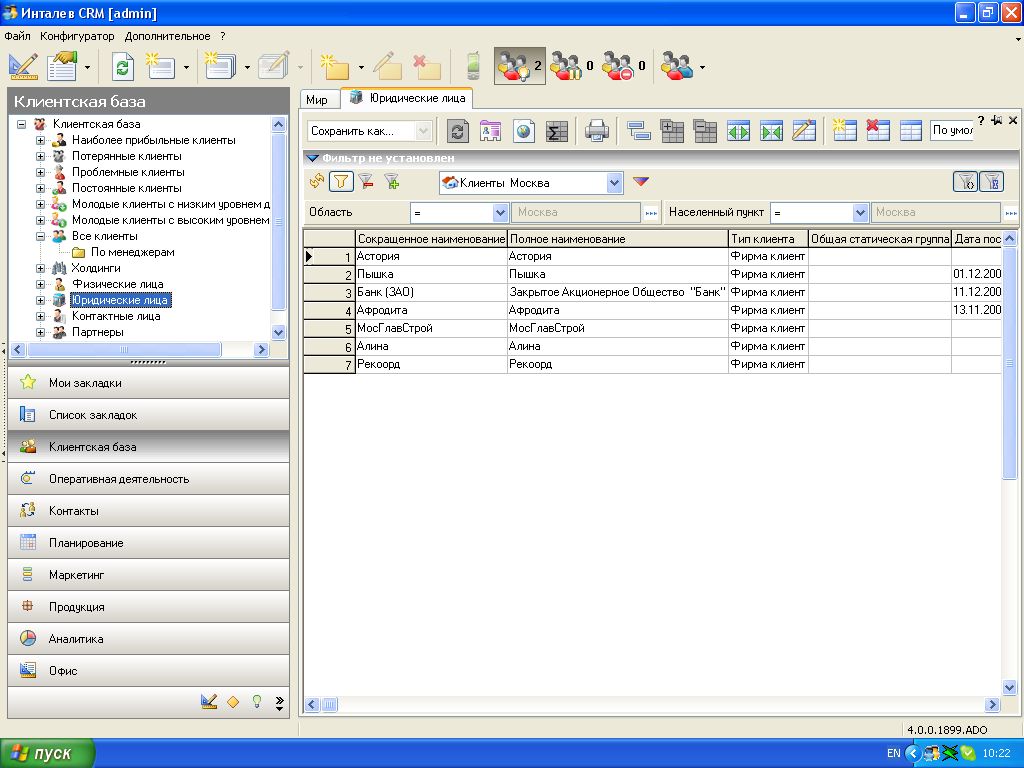The height and width of the screenshot is (768, 1024).
Task: Click the document with hand icon
Action: 62,67
